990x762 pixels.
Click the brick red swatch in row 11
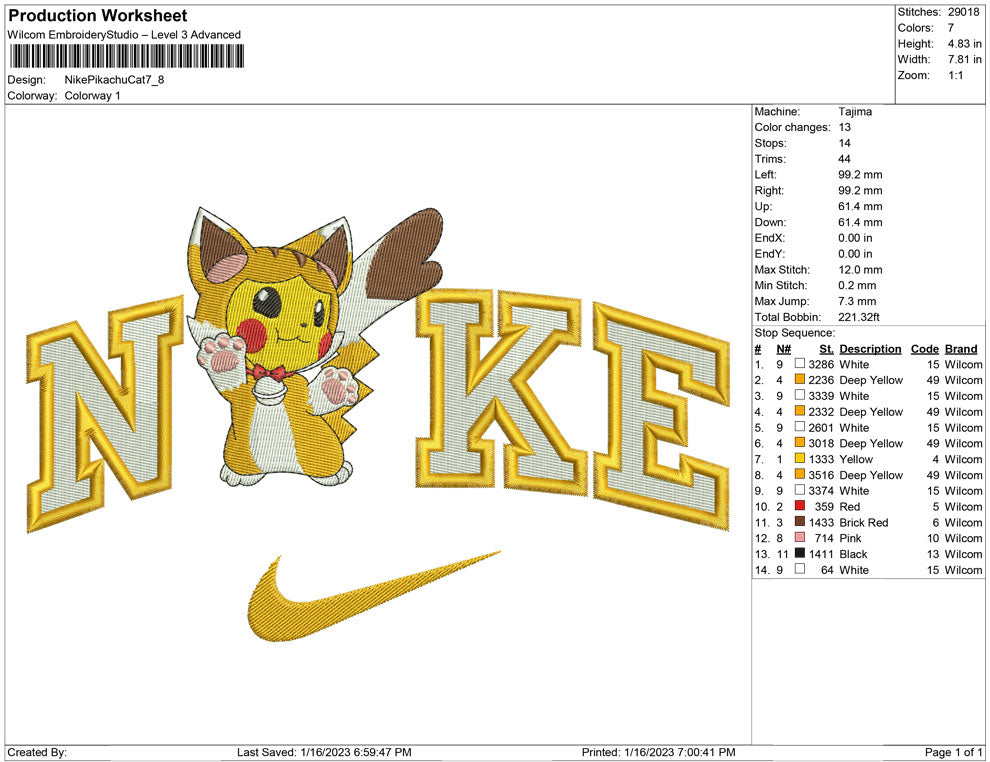pos(800,521)
